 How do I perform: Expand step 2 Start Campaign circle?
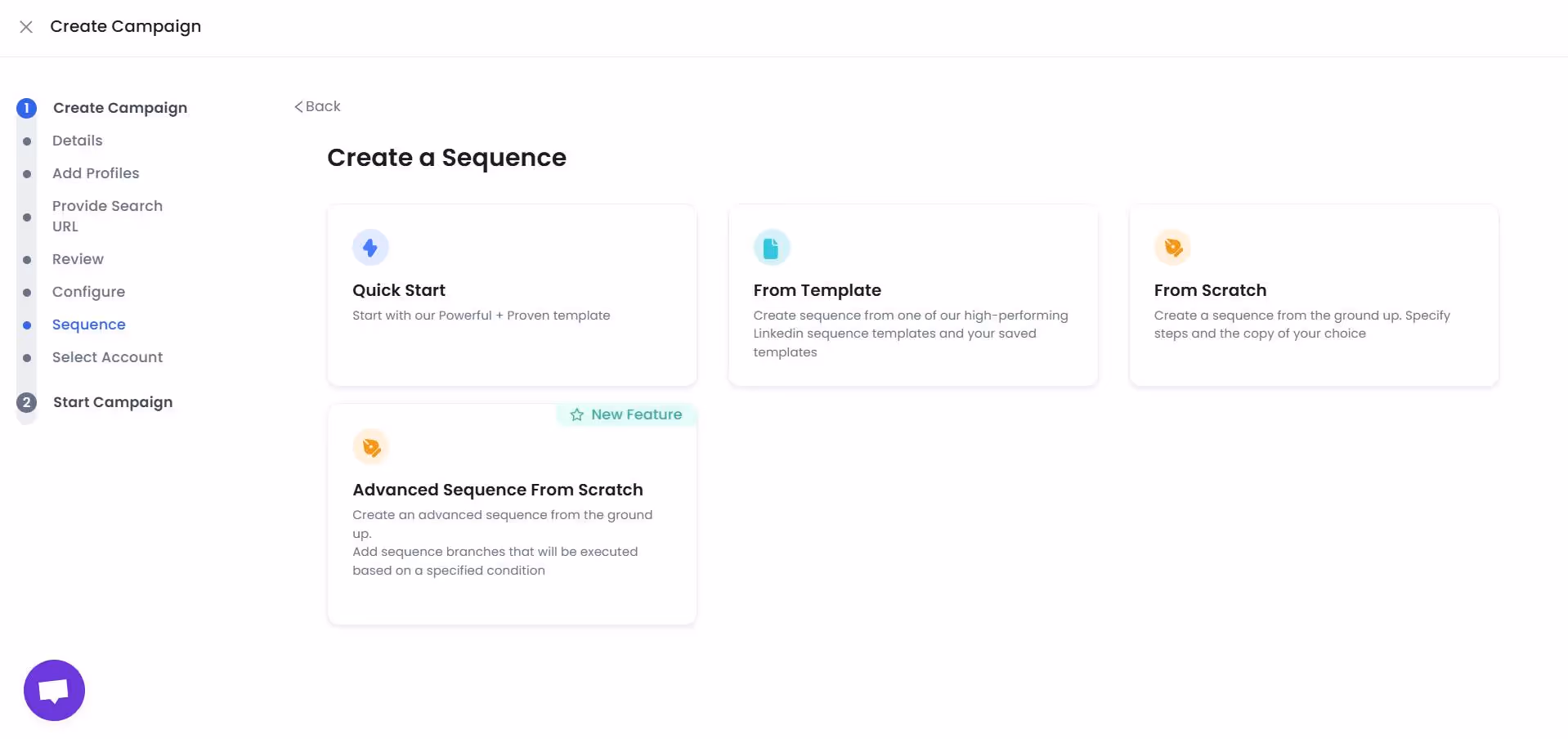pyautogui.click(x=25, y=402)
